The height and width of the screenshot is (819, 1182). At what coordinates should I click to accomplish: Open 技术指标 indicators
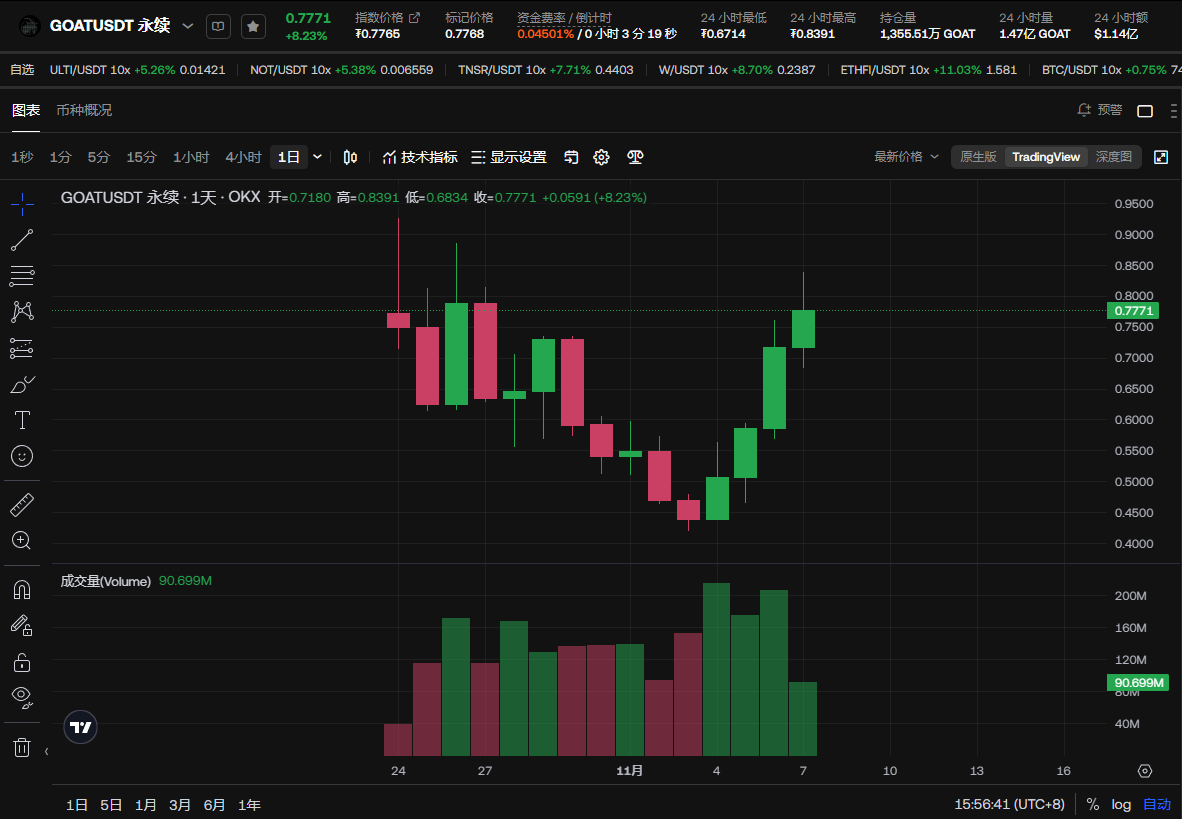click(420, 157)
